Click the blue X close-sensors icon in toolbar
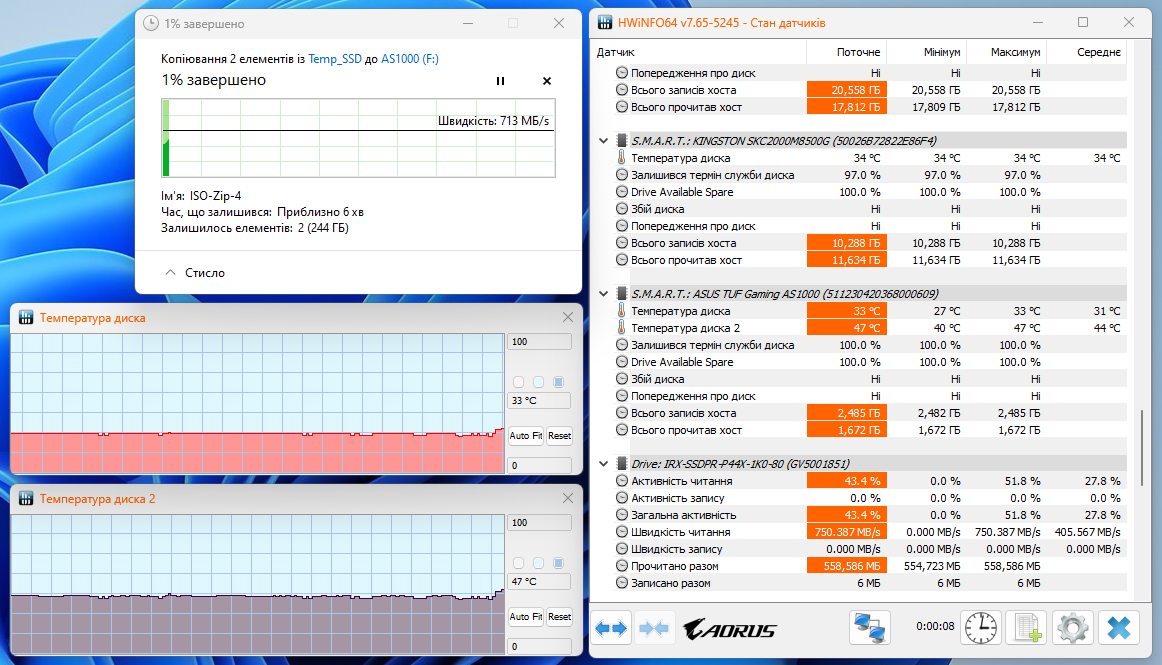The height and width of the screenshot is (665, 1162). [x=1118, y=628]
